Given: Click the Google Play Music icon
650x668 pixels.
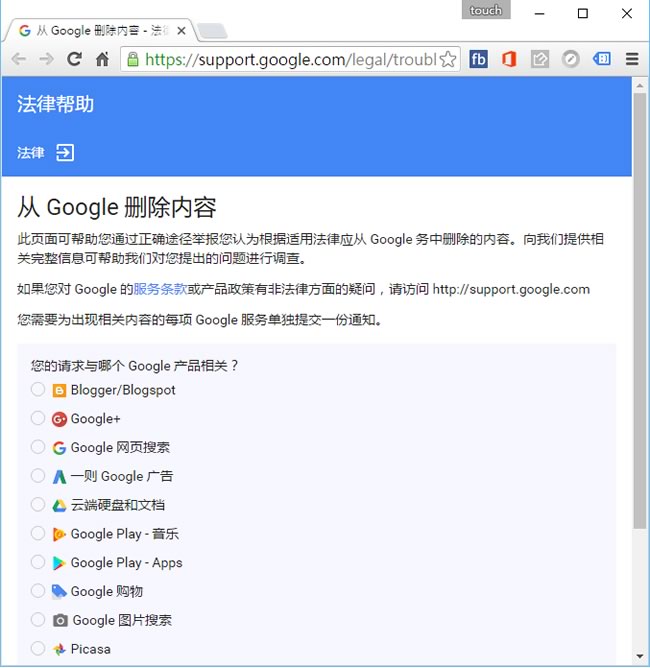Looking at the screenshot, I should click(59, 534).
